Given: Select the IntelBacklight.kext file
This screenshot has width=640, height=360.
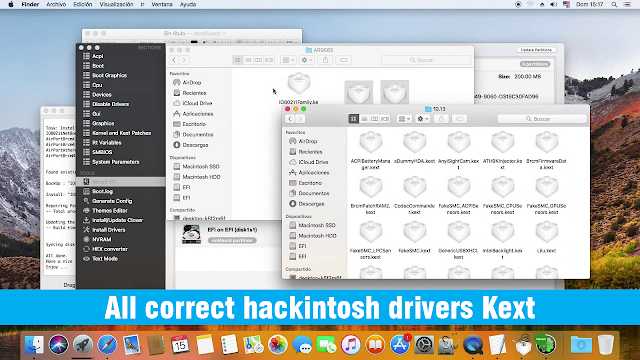Looking at the screenshot, I should click(x=503, y=241).
